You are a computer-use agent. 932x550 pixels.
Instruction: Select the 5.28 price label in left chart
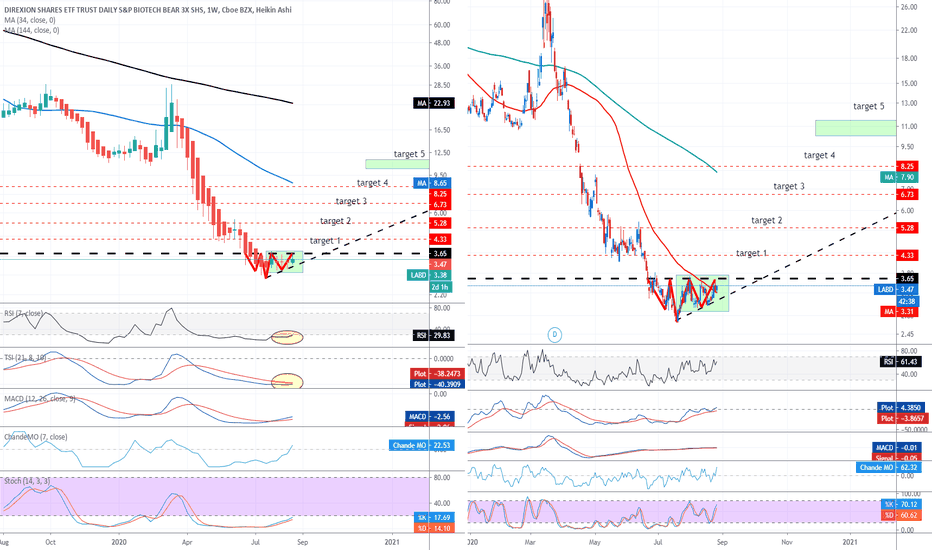[x=440, y=224]
